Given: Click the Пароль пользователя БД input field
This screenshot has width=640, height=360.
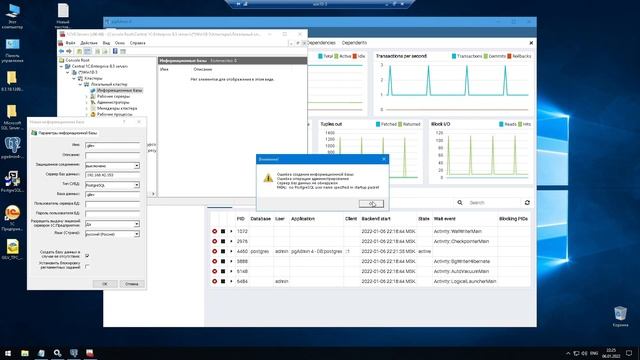Looking at the screenshot, I should pos(112,214).
